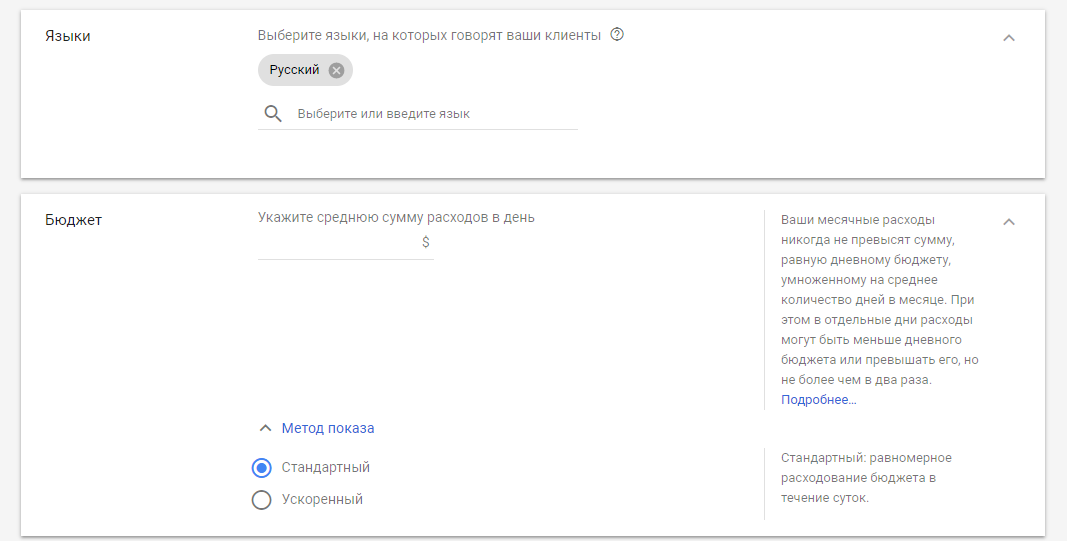Image resolution: width=1067 pixels, height=541 pixels.
Task: Remove the Русский language chip
Action: pos(336,70)
